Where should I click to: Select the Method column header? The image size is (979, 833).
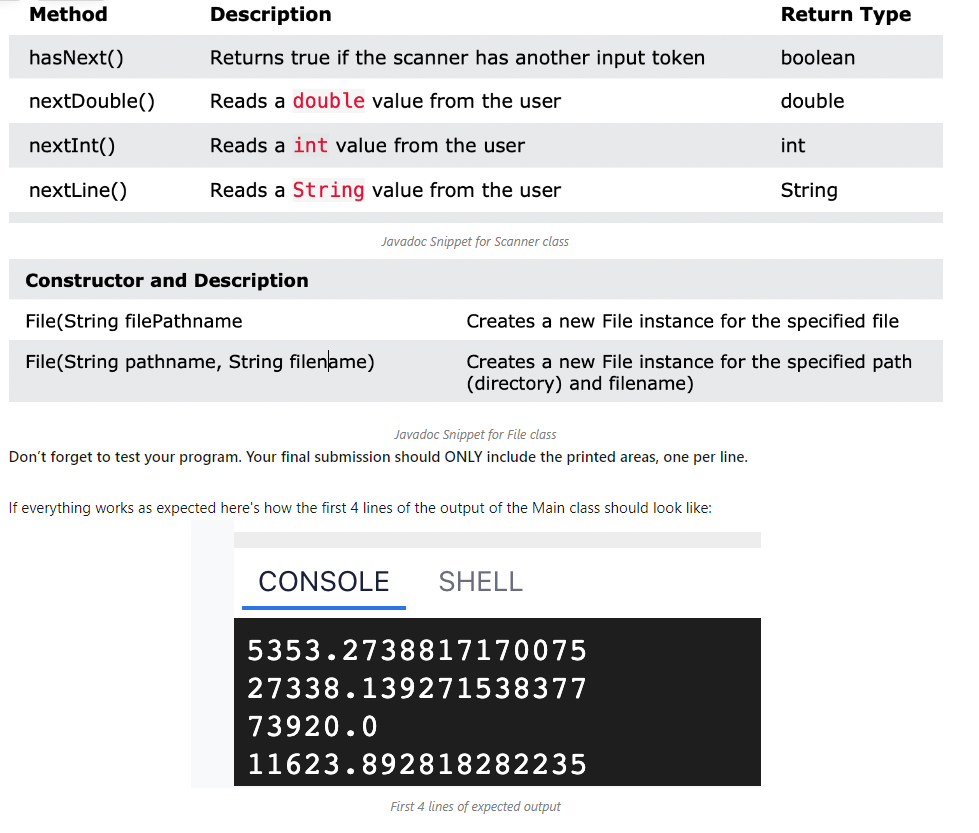[x=67, y=14]
